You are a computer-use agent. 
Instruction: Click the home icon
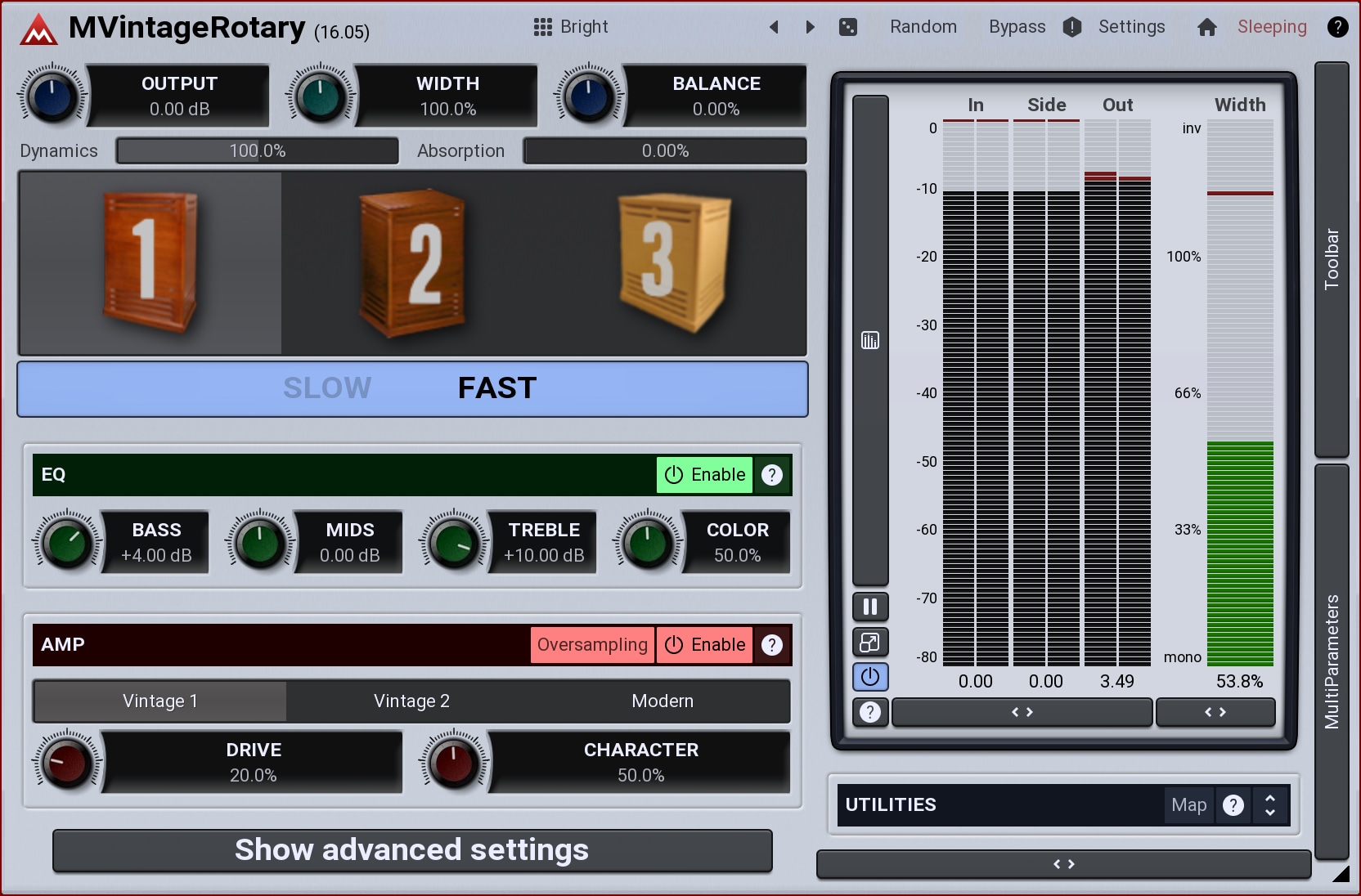[1206, 27]
